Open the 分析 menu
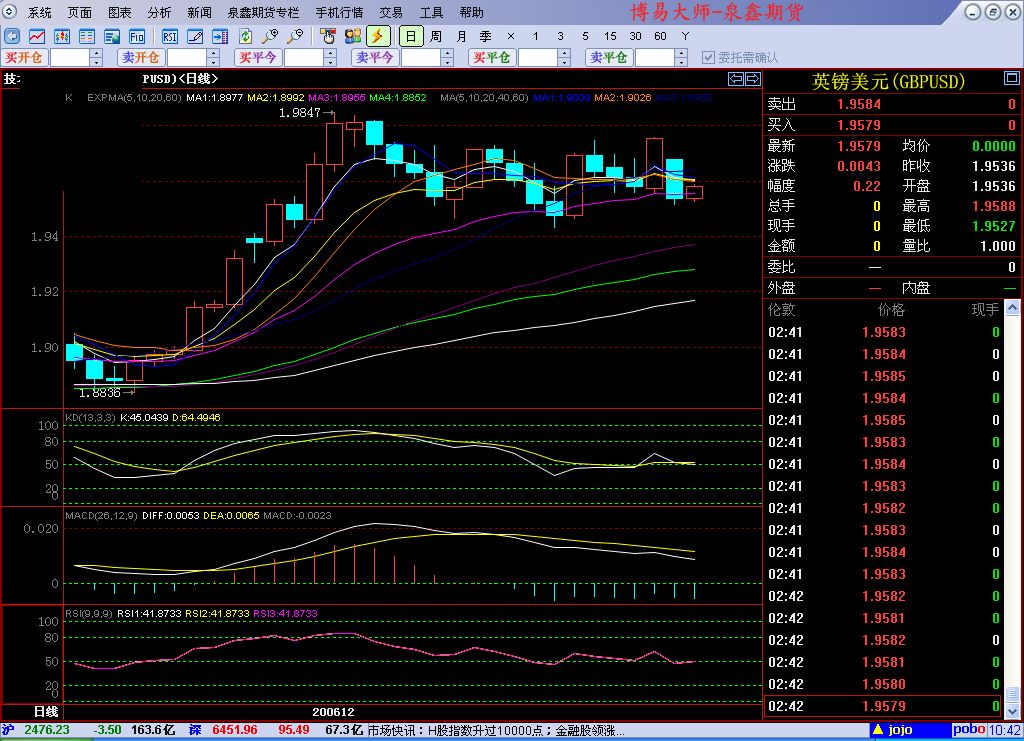This screenshot has width=1024, height=741. [x=159, y=13]
